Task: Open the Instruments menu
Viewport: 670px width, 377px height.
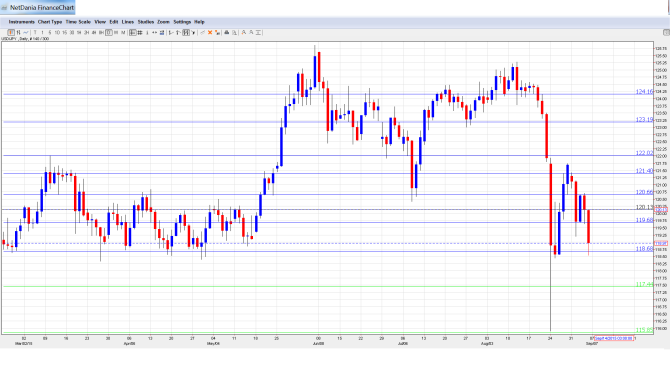Action: (x=22, y=22)
